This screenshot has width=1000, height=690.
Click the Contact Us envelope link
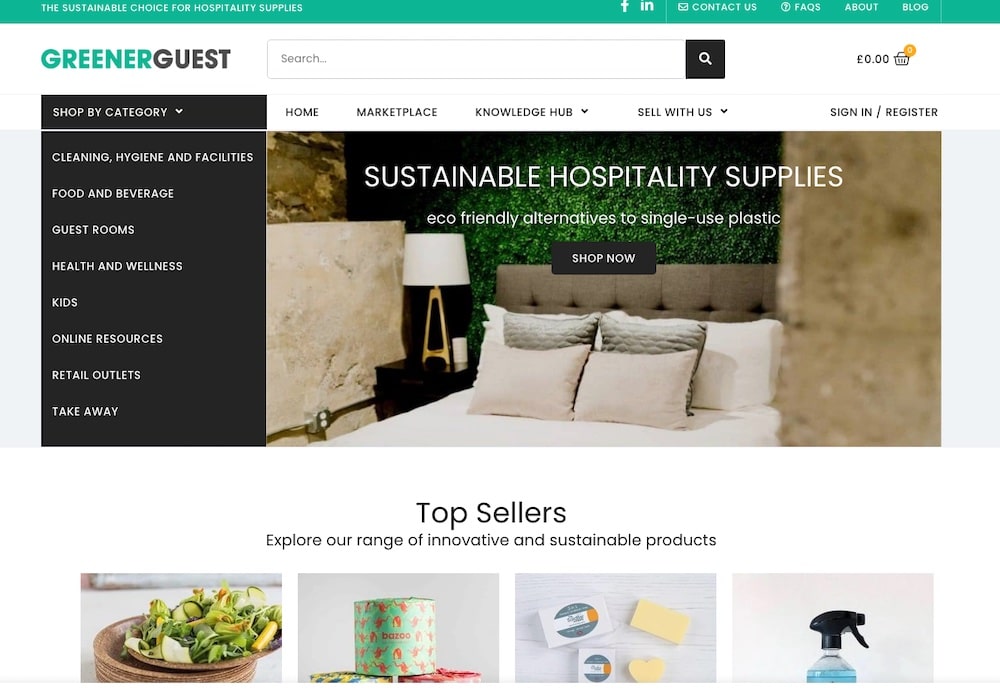click(717, 7)
